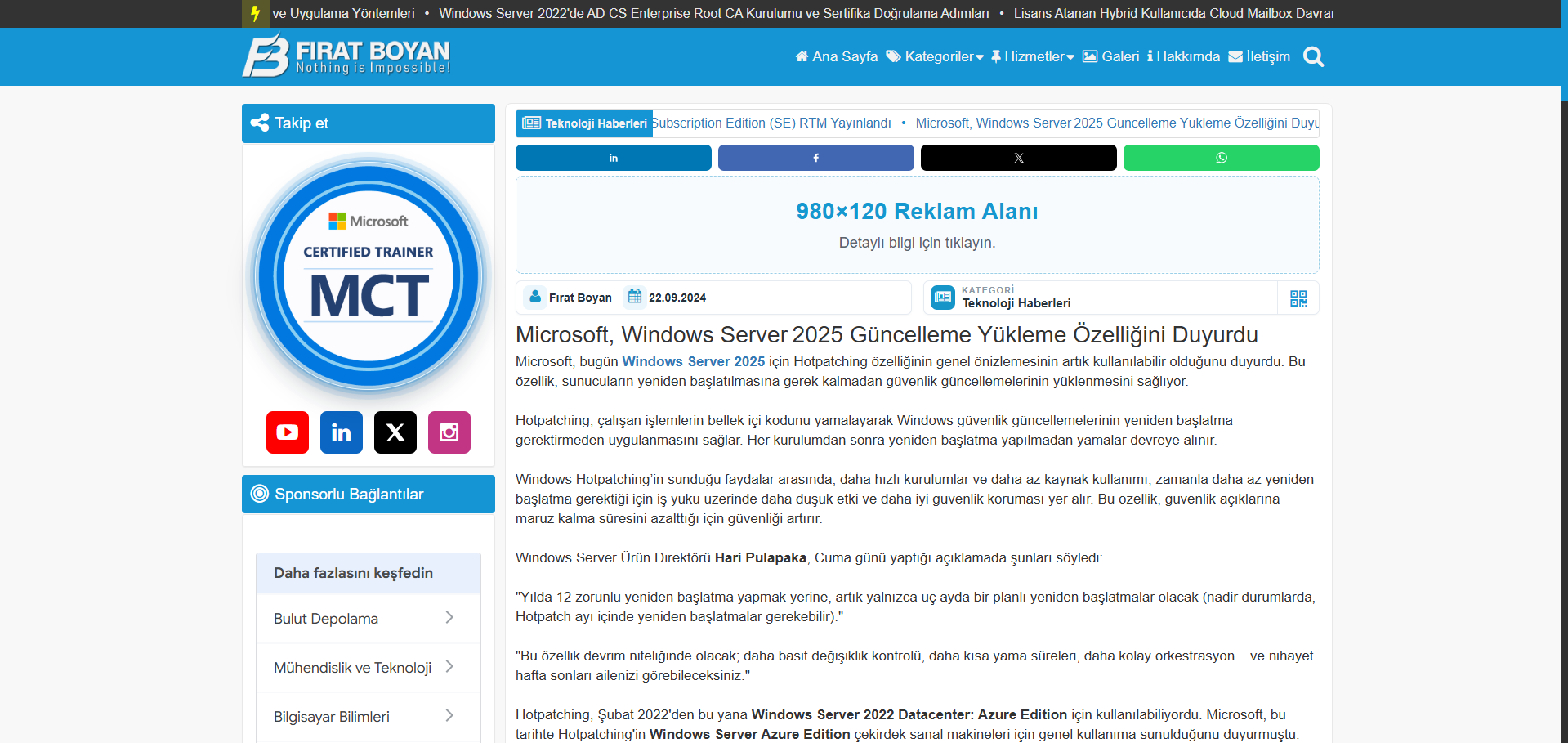The width and height of the screenshot is (1568, 743).
Task: Open the search magnifier in header
Action: [1313, 56]
